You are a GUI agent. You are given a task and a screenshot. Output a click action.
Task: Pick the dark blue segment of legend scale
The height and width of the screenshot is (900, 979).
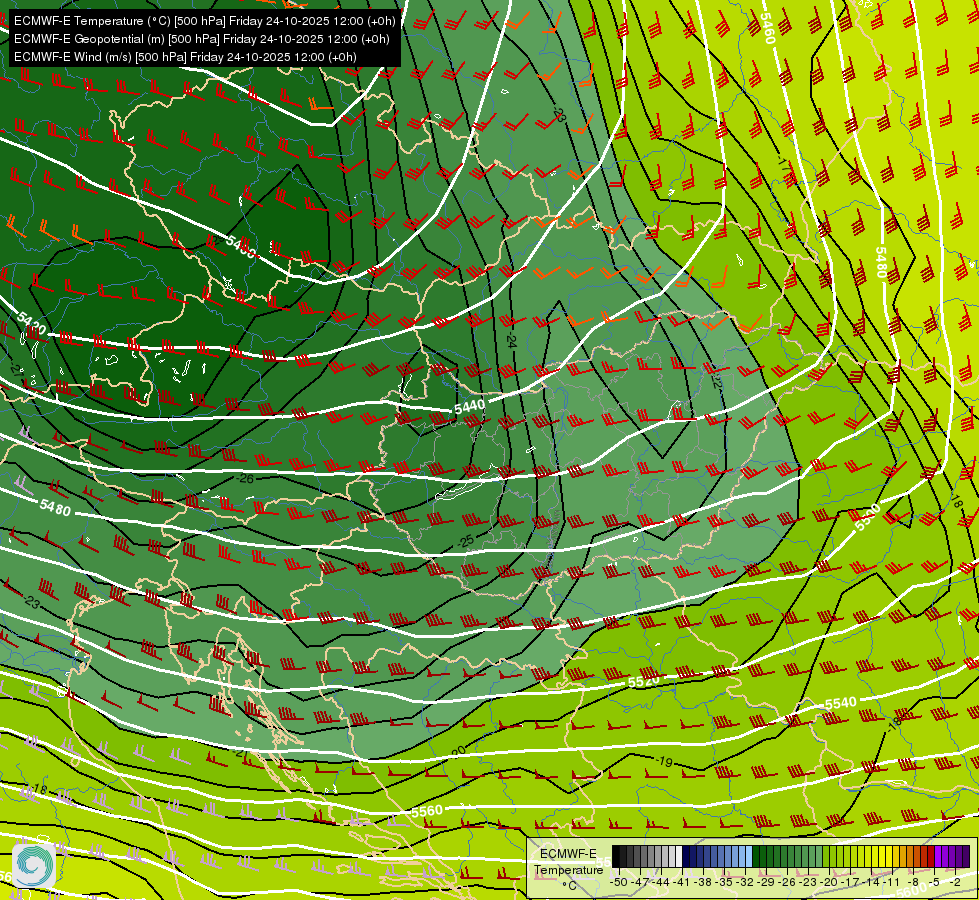point(687,857)
